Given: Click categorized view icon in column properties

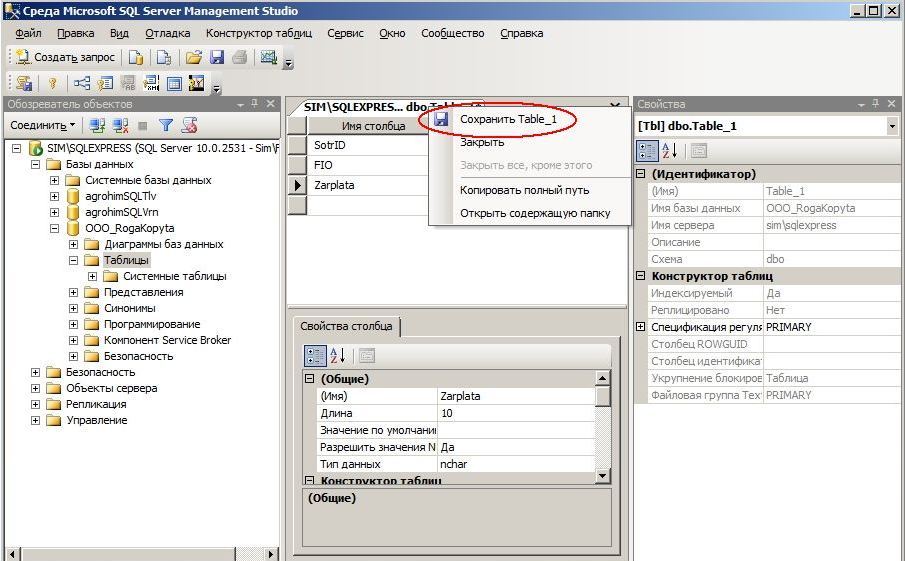Looking at the screenshot, I should (315, 356).
